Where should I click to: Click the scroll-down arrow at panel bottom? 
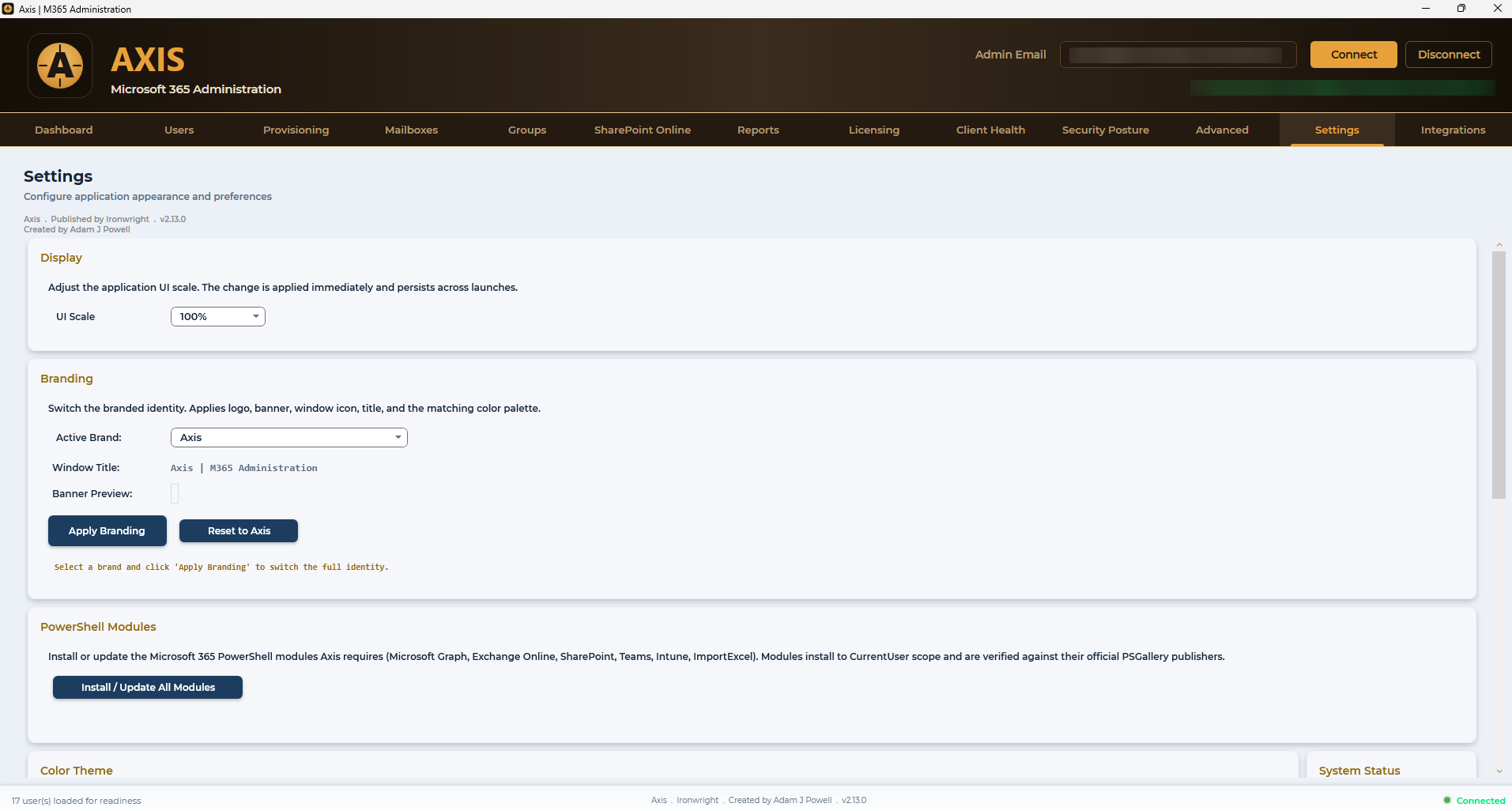[x=1499, y=771]
